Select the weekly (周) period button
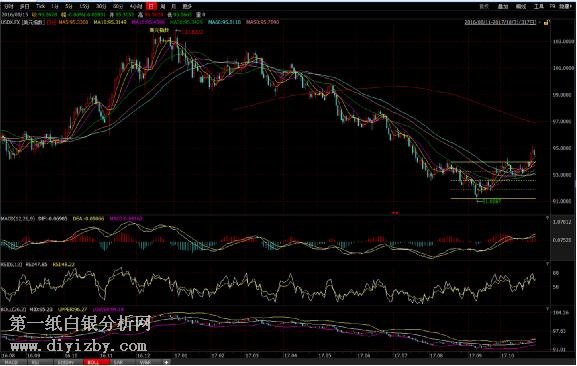This screenshot has height=366, width=577. (163, 7)
